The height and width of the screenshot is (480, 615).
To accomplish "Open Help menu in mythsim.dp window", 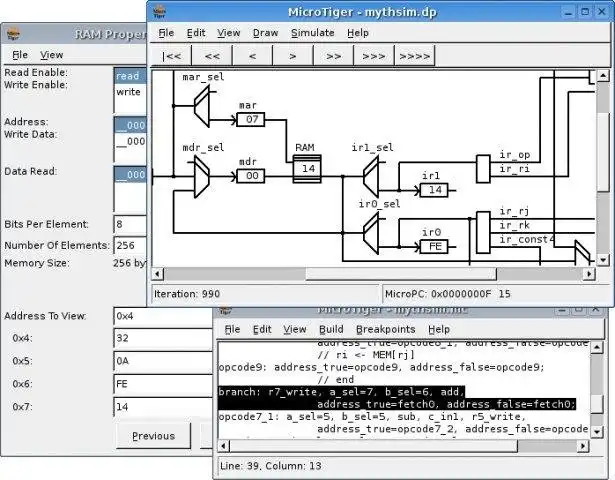I will [358, 33].
